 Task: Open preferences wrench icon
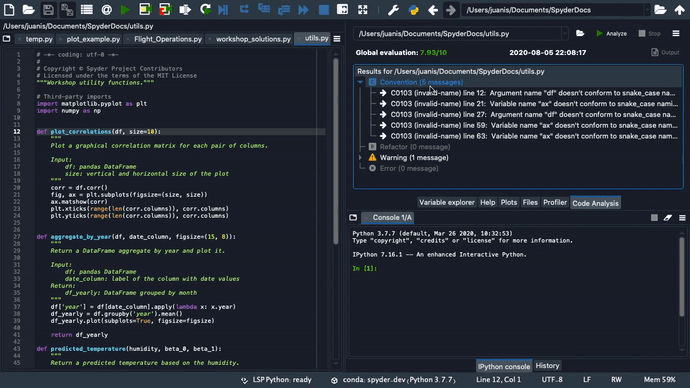pyautogui.click(x=393, y=9)
